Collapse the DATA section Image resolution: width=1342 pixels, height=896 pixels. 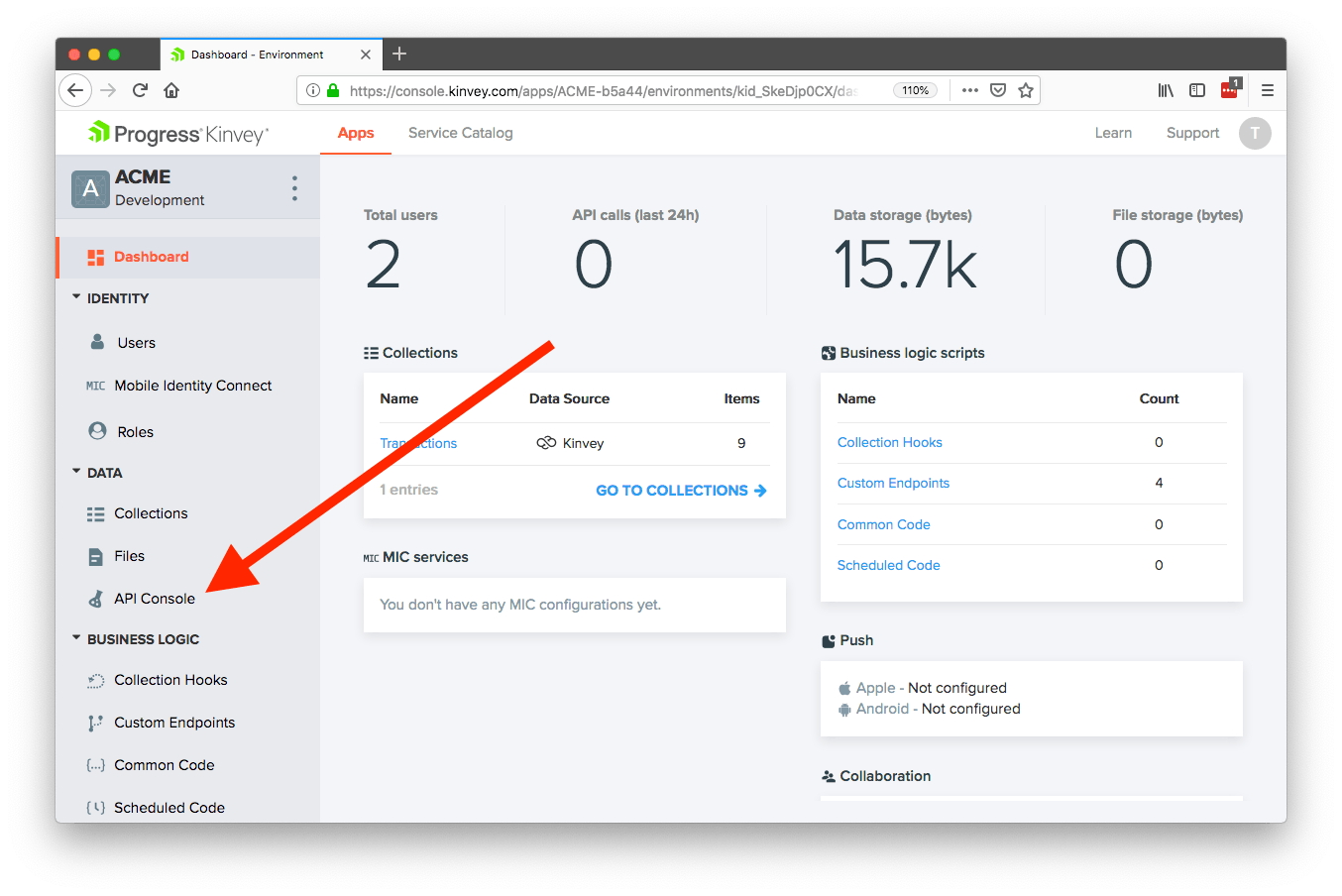click(77, 472)
